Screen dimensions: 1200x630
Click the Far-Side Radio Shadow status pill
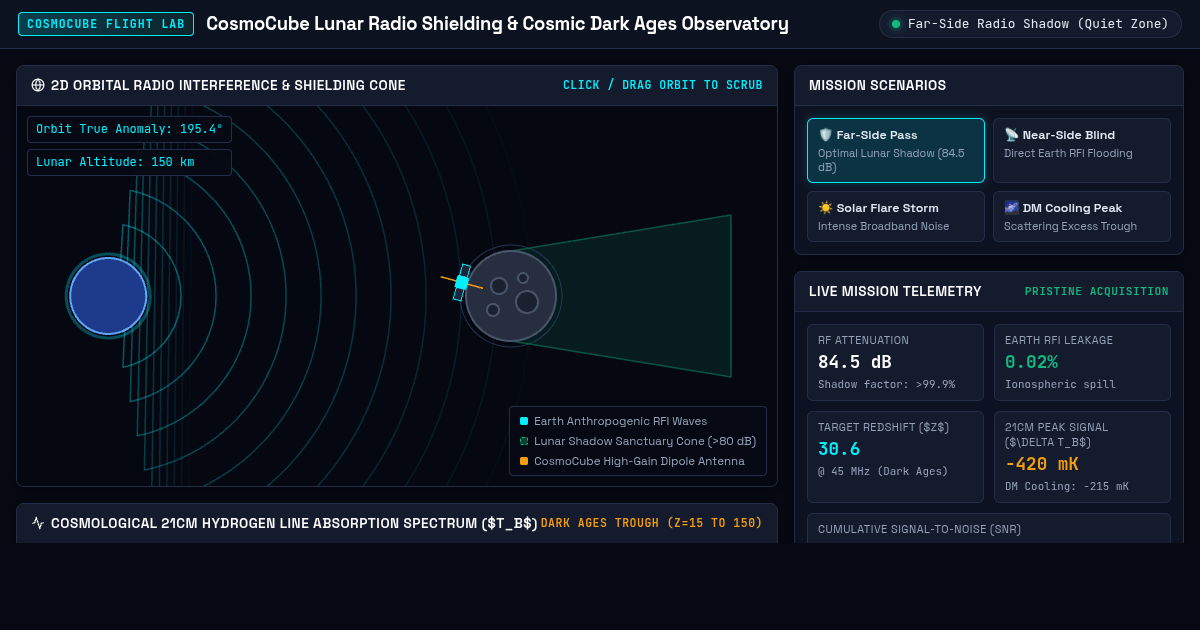1030,24
